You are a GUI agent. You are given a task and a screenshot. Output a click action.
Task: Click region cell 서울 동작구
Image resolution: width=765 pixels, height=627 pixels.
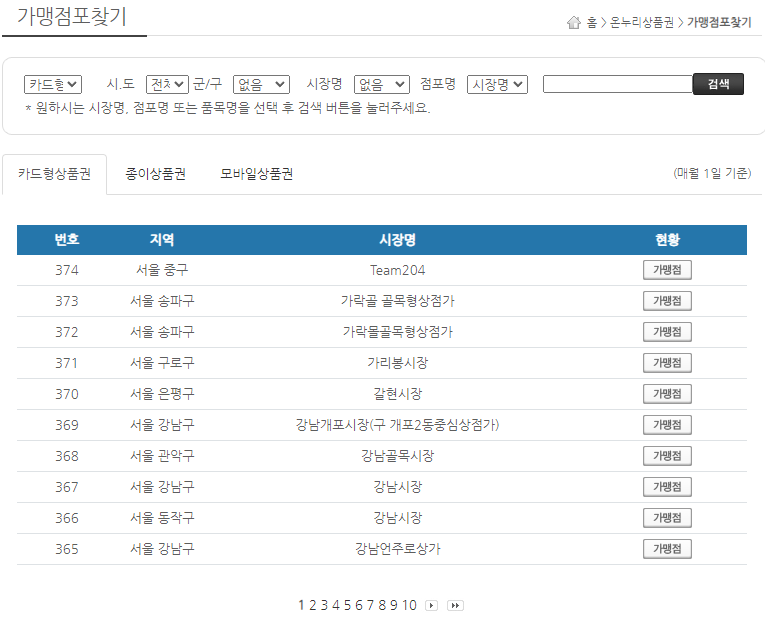162,518
